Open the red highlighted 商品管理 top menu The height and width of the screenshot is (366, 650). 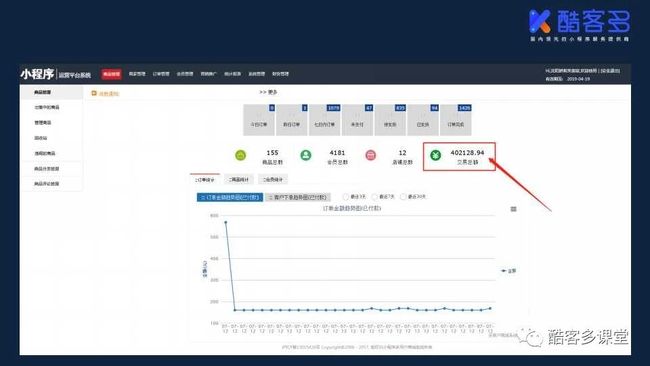[112, 74]
